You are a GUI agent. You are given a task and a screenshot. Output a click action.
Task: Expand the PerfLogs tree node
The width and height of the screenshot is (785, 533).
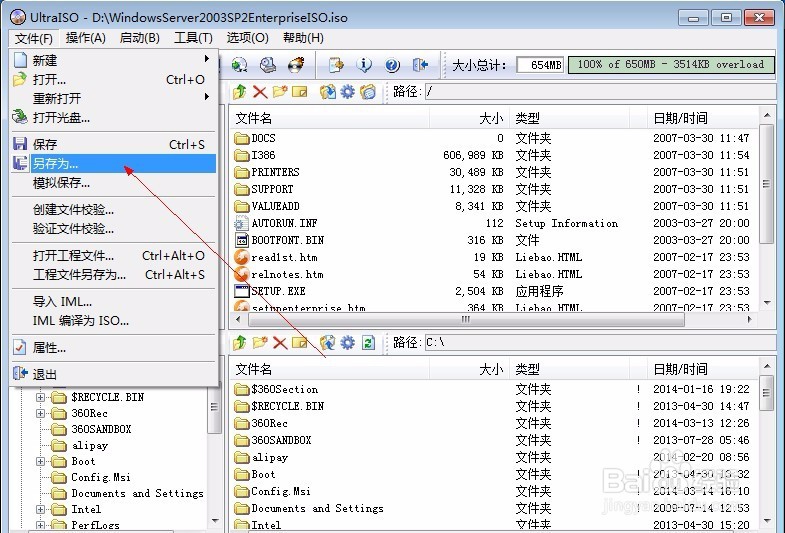(x=41, y=525)
